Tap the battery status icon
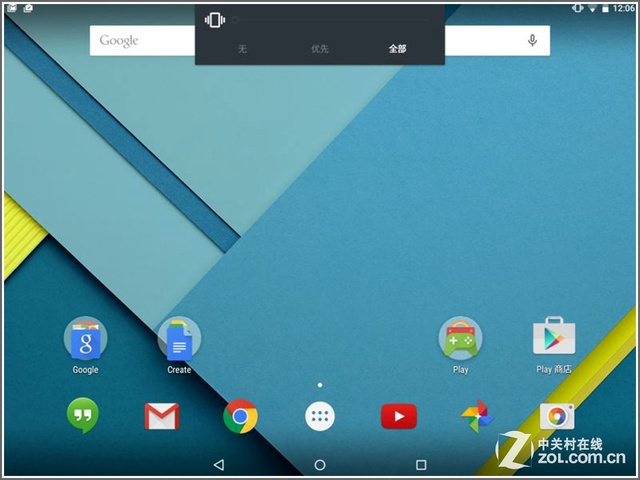This screenshot has width=640, height=480. pos(605,8)
